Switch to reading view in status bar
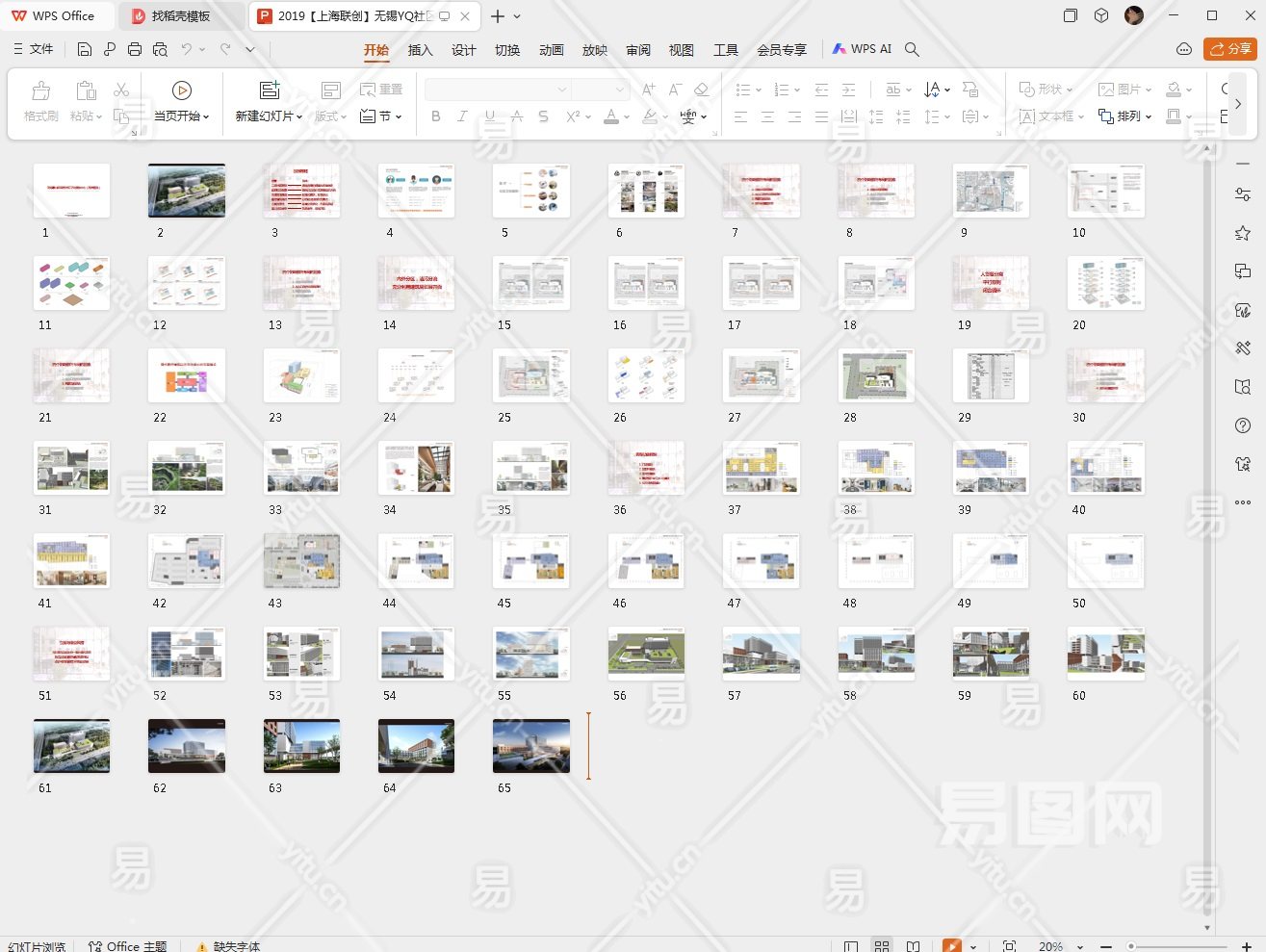The height and width of the screenshot is (952, 1266). pyautogui.click(x=914, y=946)
